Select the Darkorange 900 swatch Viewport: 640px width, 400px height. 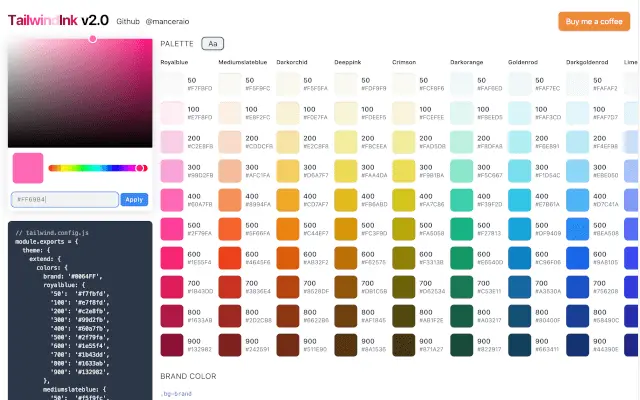coord(462,345)
